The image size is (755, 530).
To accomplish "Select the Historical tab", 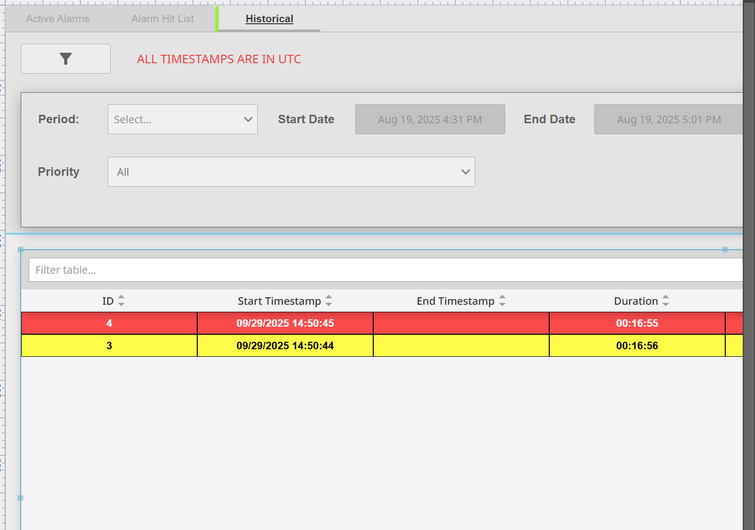I will (x=269, y=19).
